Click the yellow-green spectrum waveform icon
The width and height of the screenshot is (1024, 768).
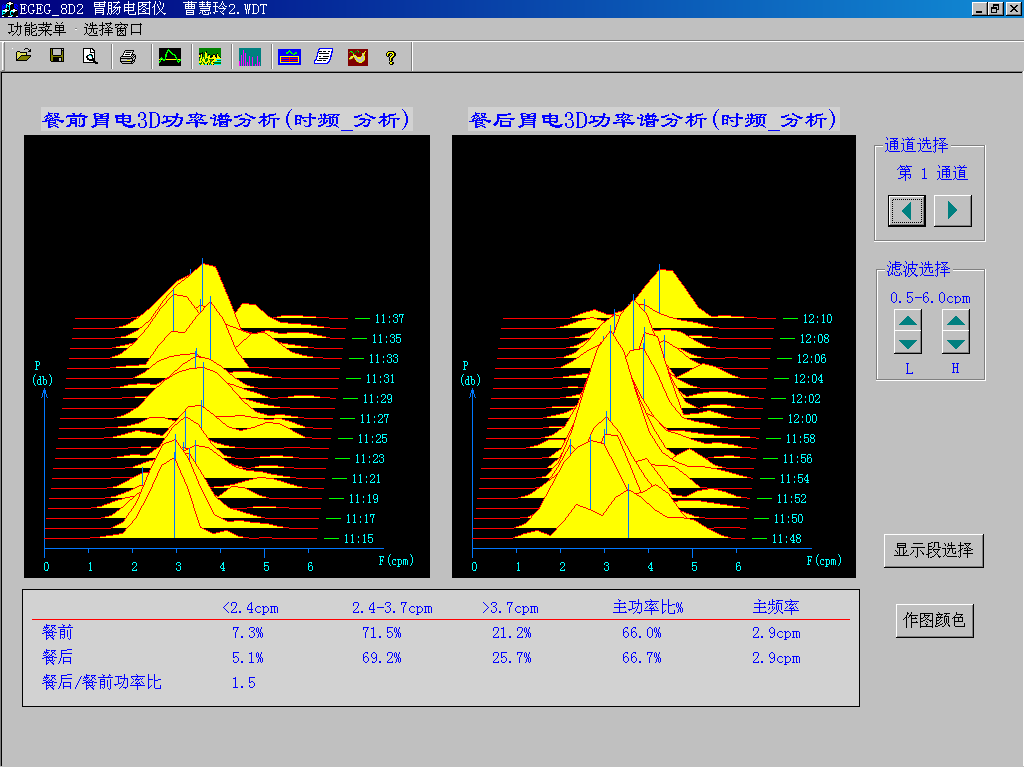click(x=210, y=57)
